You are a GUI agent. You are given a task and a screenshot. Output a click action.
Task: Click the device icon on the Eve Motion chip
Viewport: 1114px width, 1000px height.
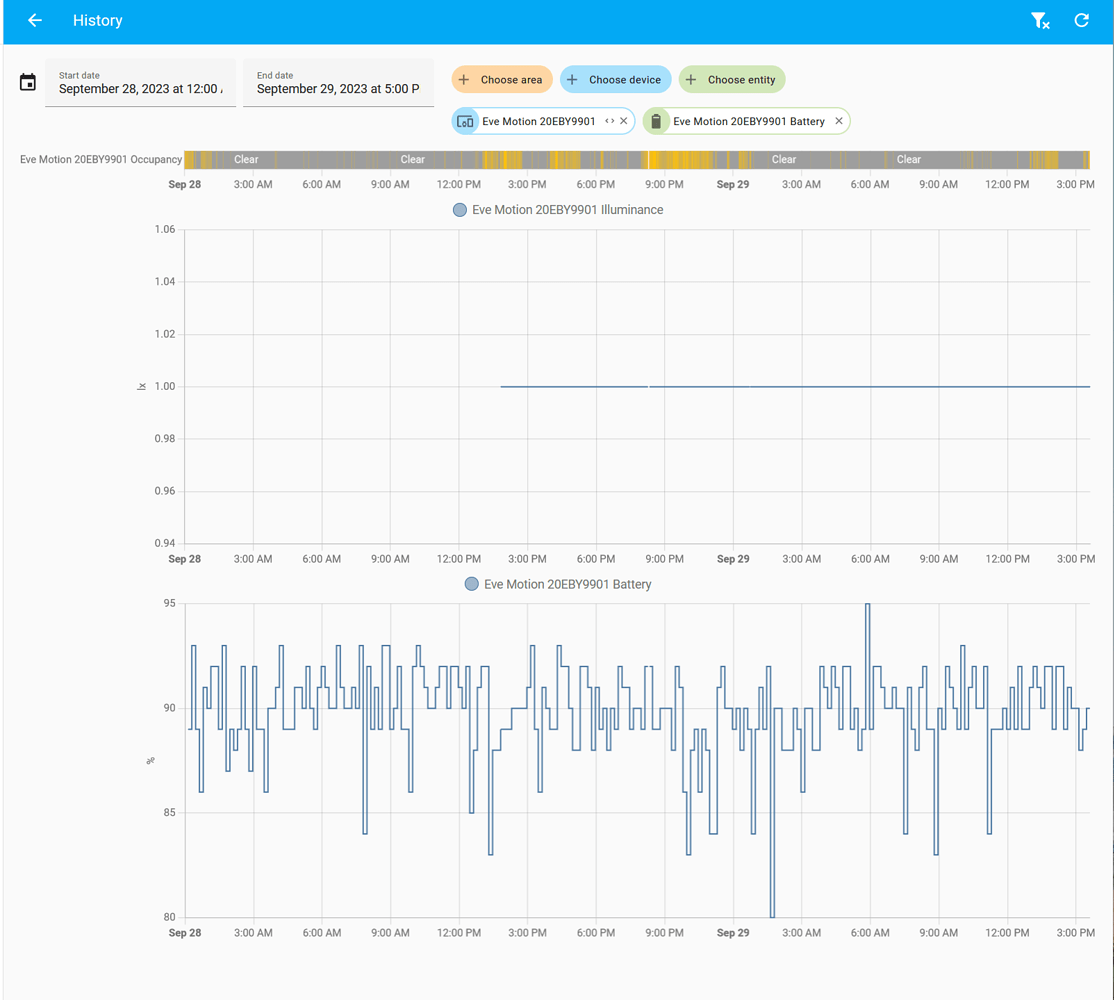[x=465, y=120]
